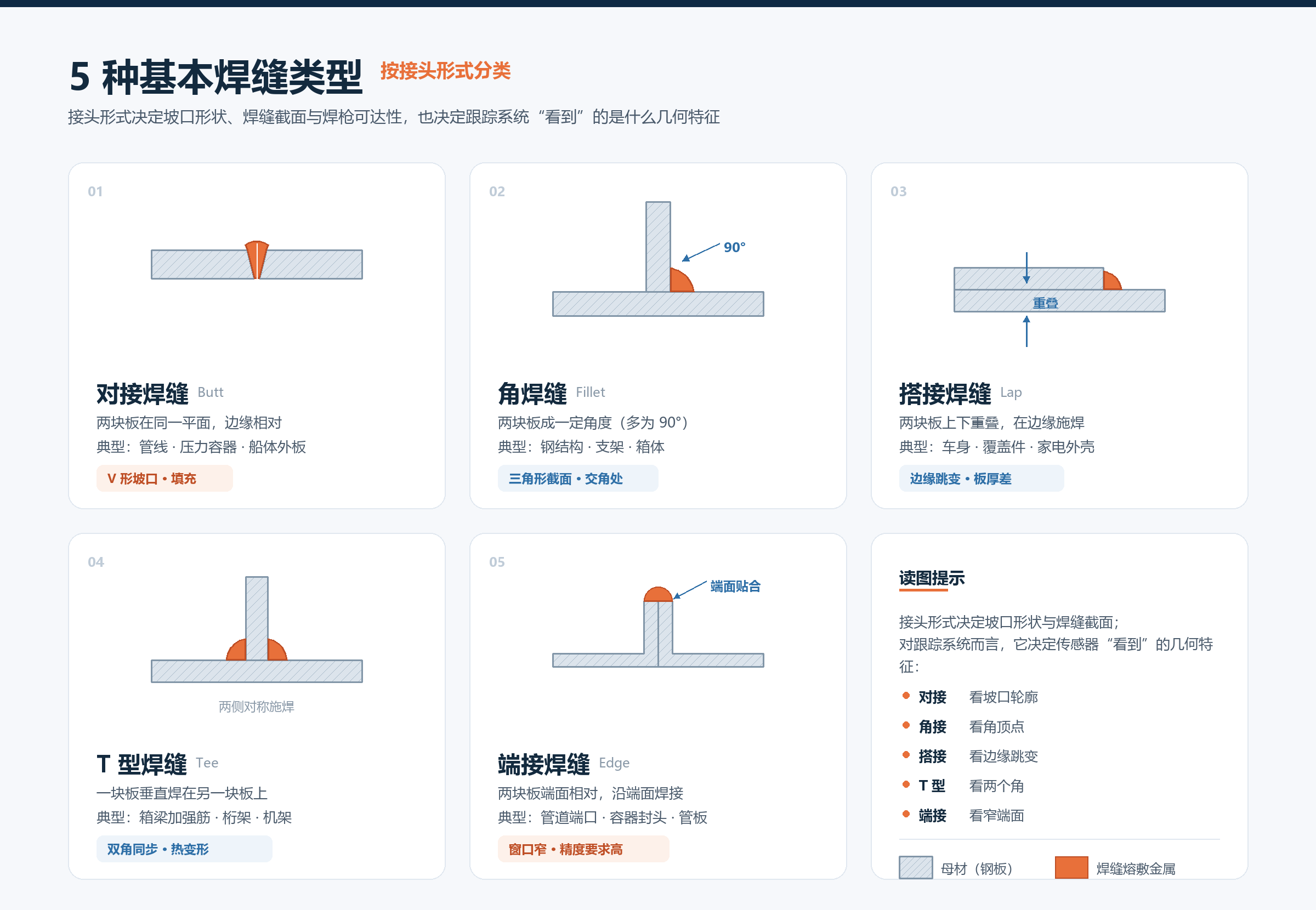Click the 'Edge' English label
Viewport: 1316px width, 910px height.
pos(614,764)
